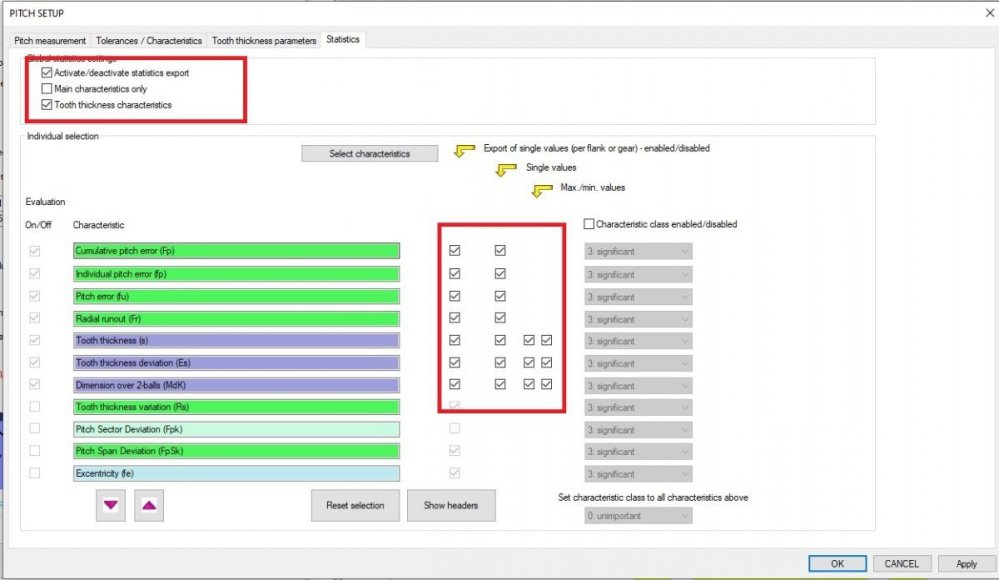Click the Select characteristics button
Viewport: 999px width, 580px height.
click(x=369, y=154)
